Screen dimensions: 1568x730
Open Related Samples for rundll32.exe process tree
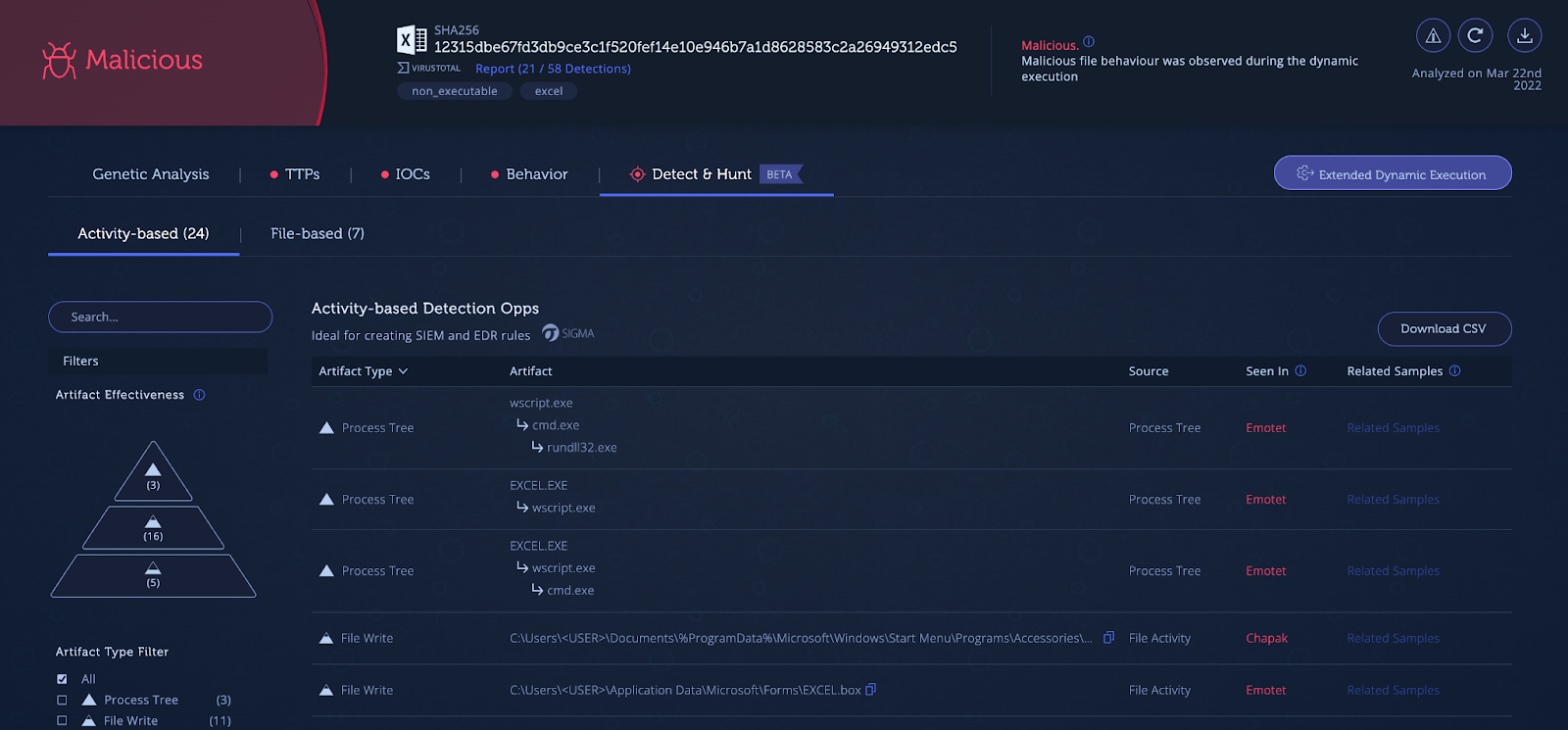(1393, 428)
